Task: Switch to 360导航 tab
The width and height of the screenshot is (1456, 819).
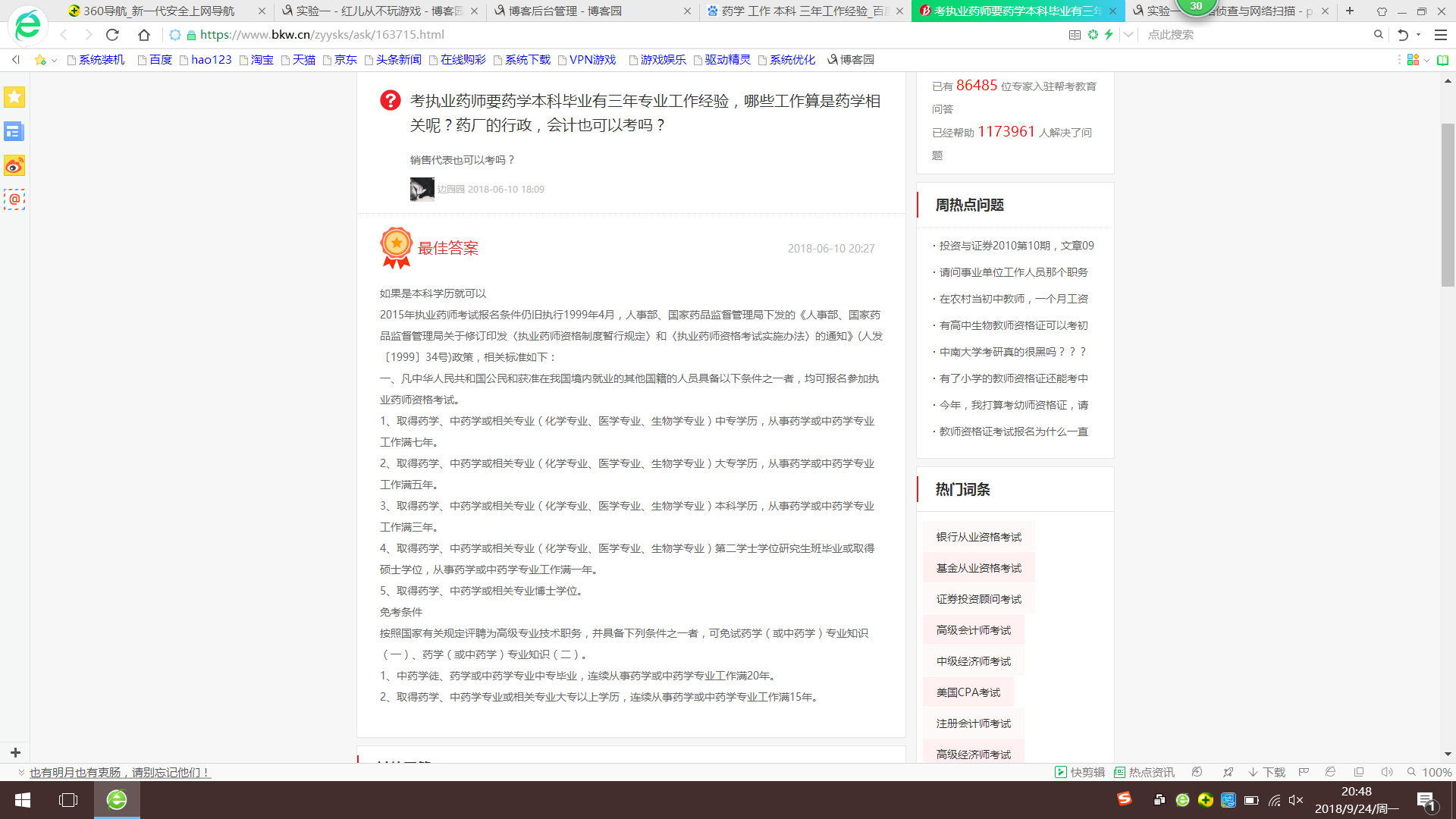Action: coord(159,11)
